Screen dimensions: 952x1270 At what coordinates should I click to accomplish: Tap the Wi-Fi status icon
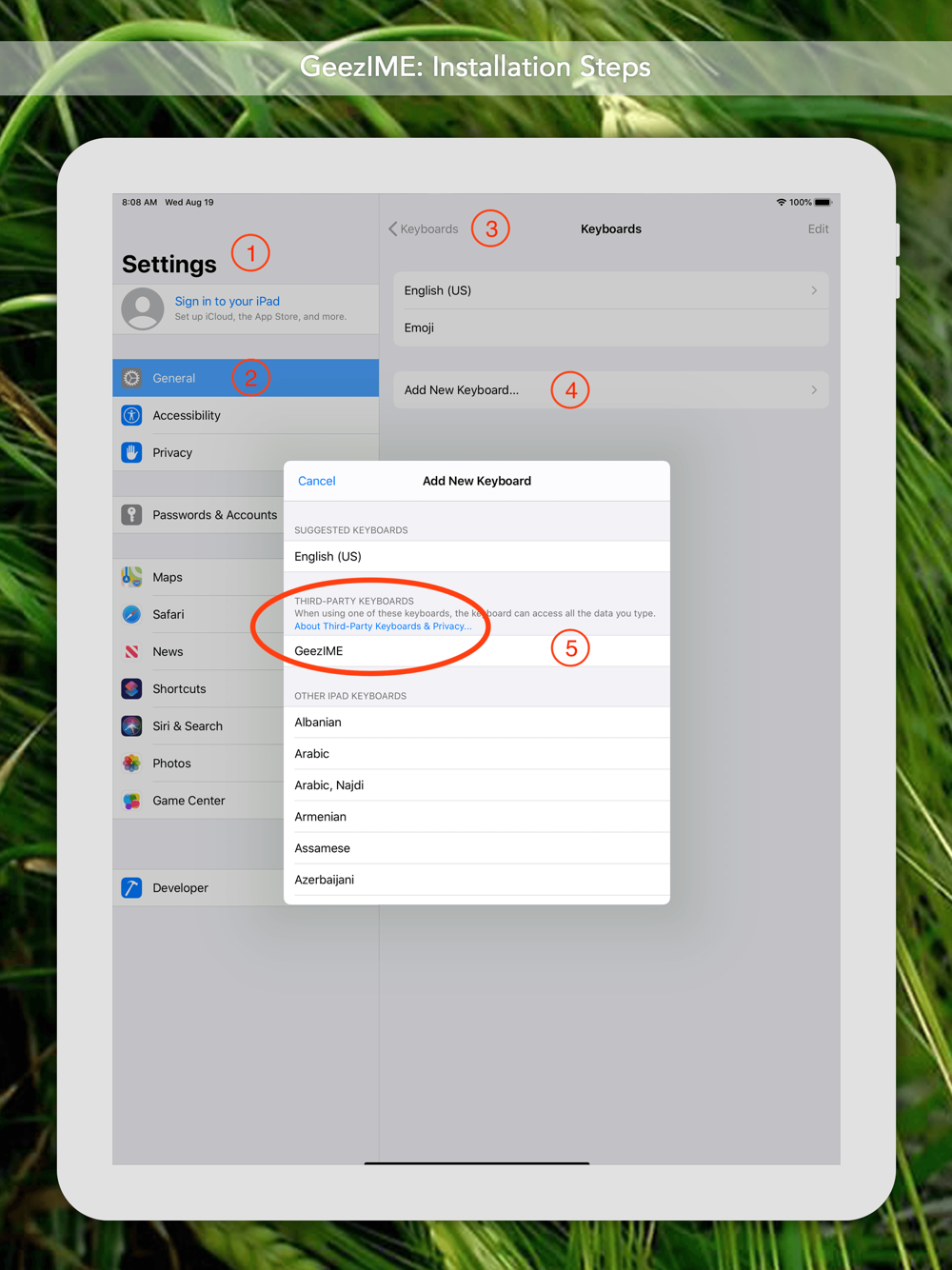782,202
